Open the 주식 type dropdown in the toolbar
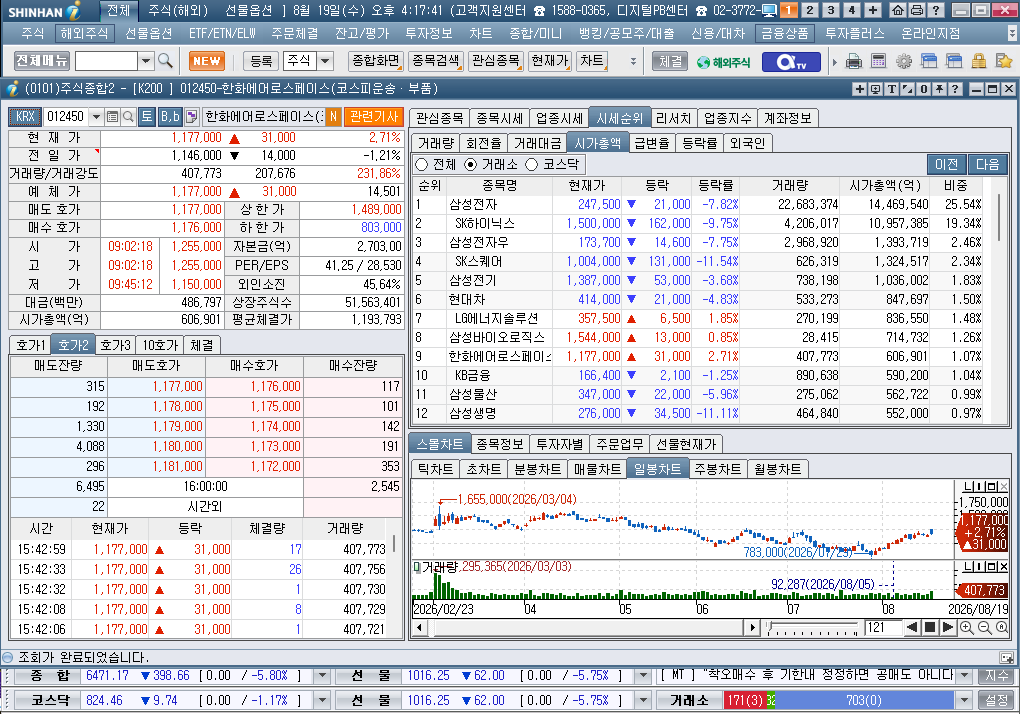 coord(325,61)
